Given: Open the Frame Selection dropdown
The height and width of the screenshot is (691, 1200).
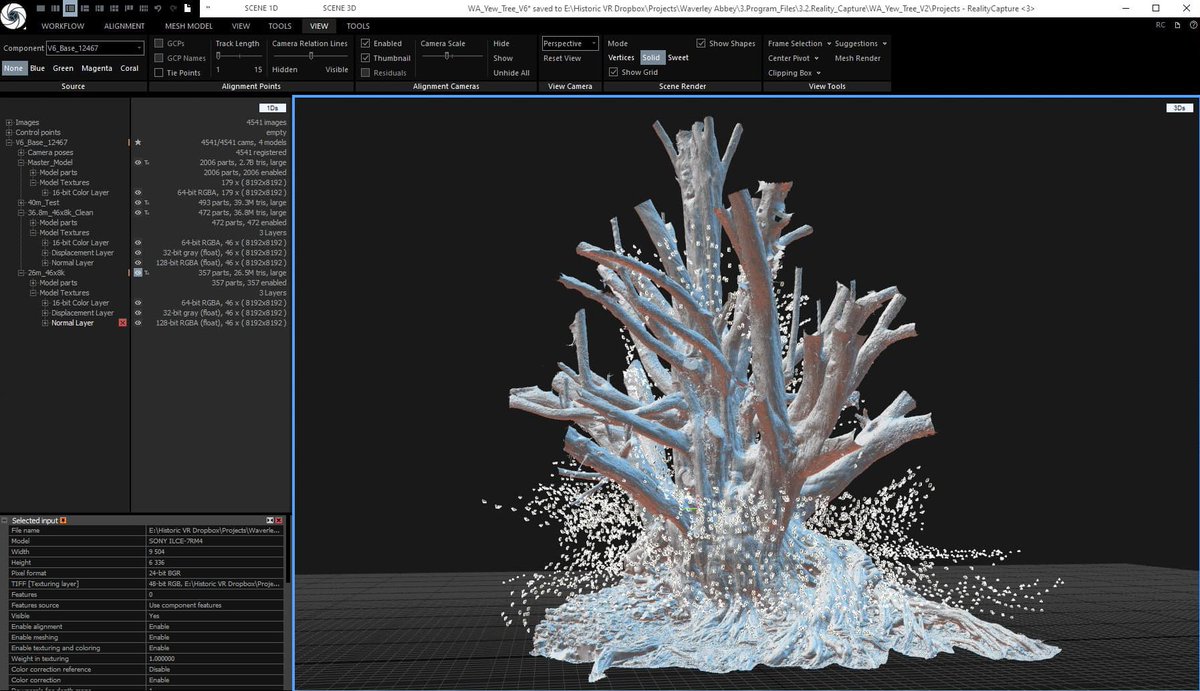Looking at the screenshot, I should coord(799,44).
